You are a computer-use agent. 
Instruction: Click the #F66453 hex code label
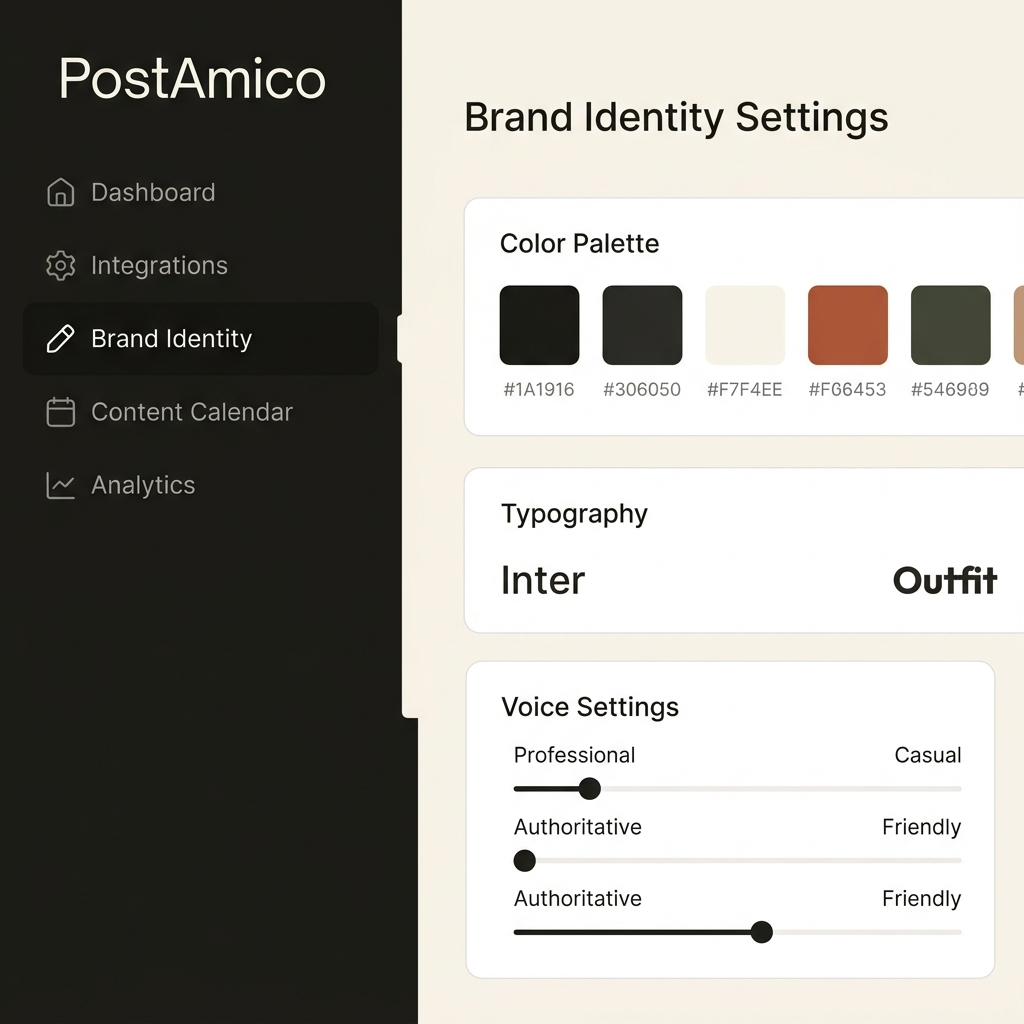click(847, 390)
